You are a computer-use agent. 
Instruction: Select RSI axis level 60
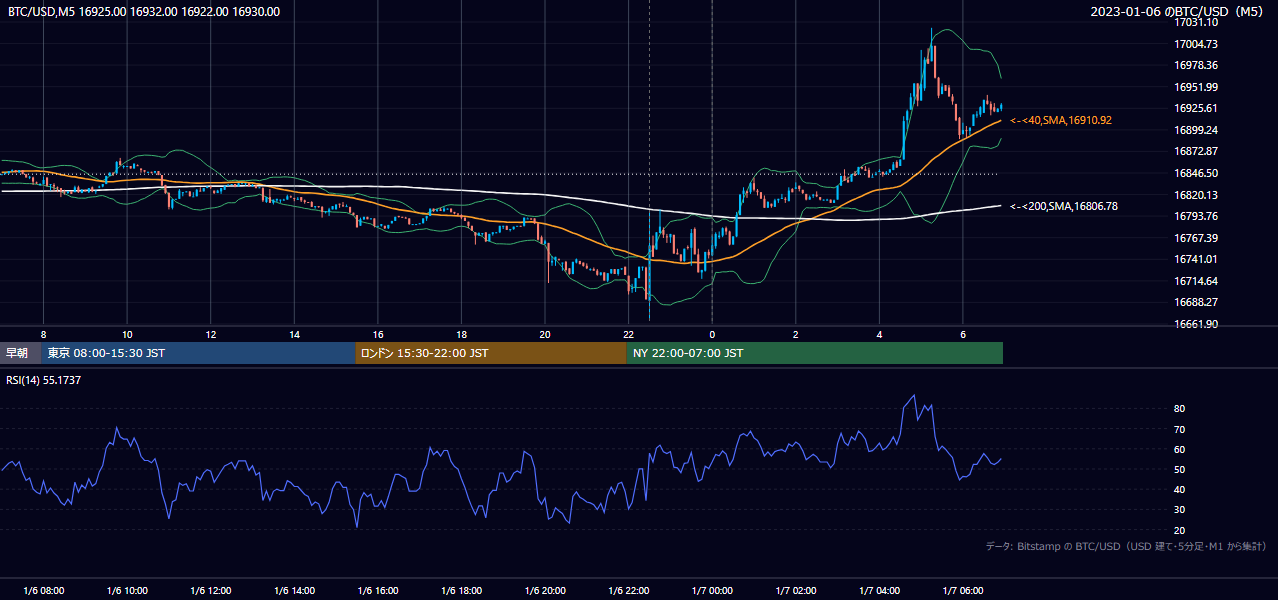[x=1180, y=449]
